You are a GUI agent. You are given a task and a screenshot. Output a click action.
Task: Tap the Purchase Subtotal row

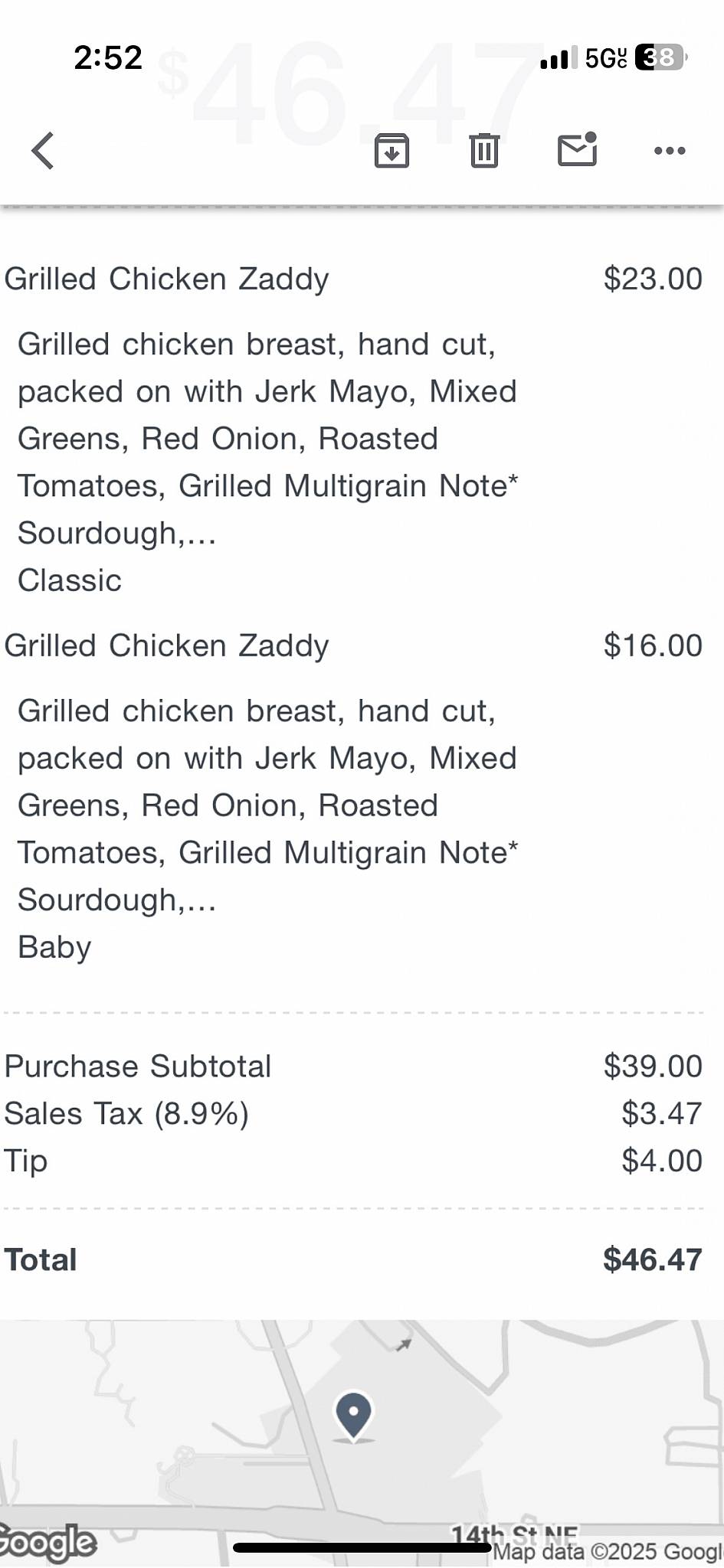tap(353, 1066)
